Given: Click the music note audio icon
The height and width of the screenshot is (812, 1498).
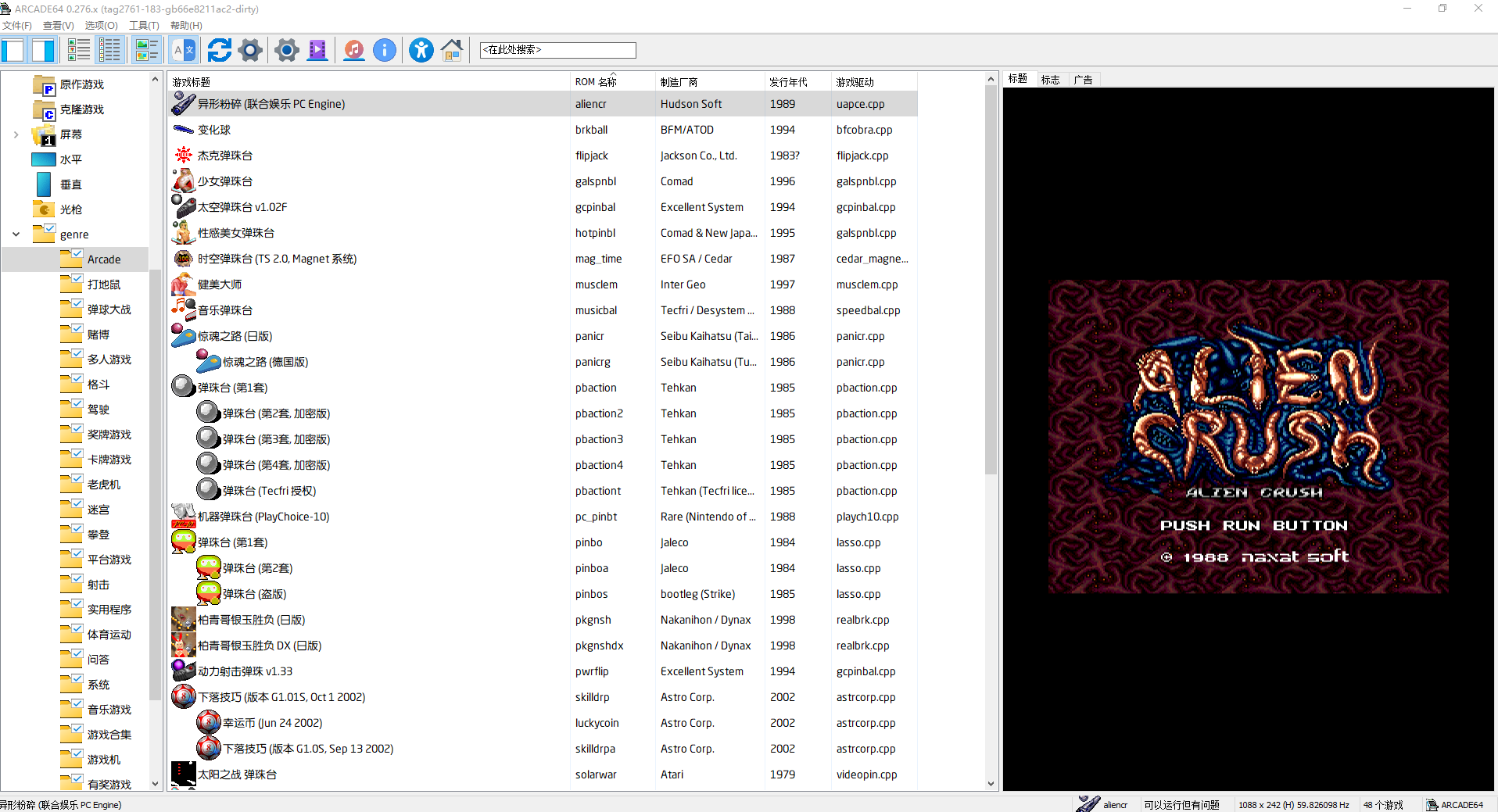Looking at the screenshot, I should 354,50.
